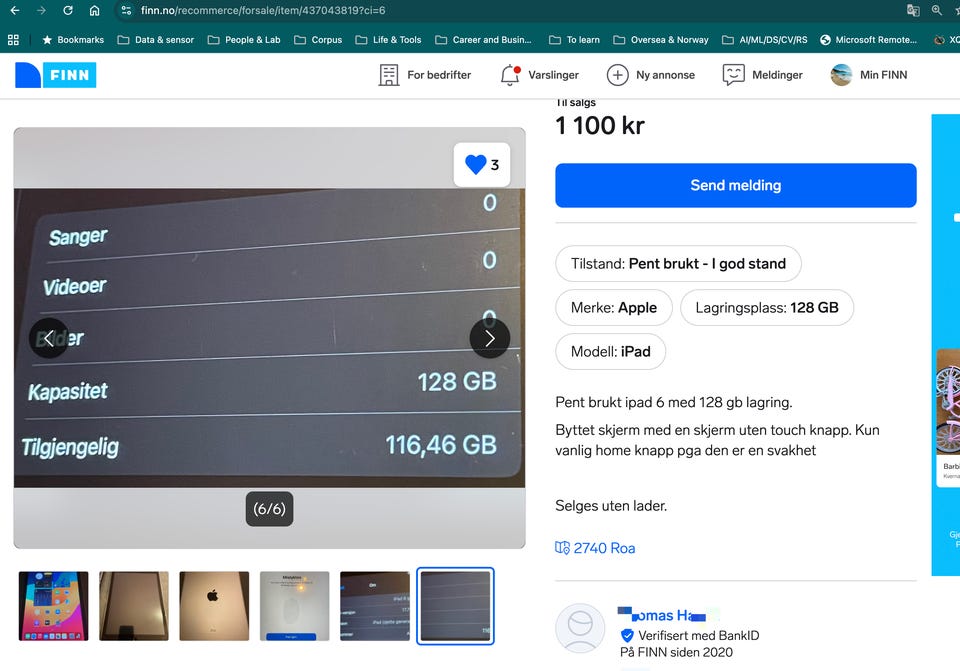Click the Modell: iPad tag
The width and height of the screenshot is (960, 671).
pyautogui.click(x=610, y=351)
